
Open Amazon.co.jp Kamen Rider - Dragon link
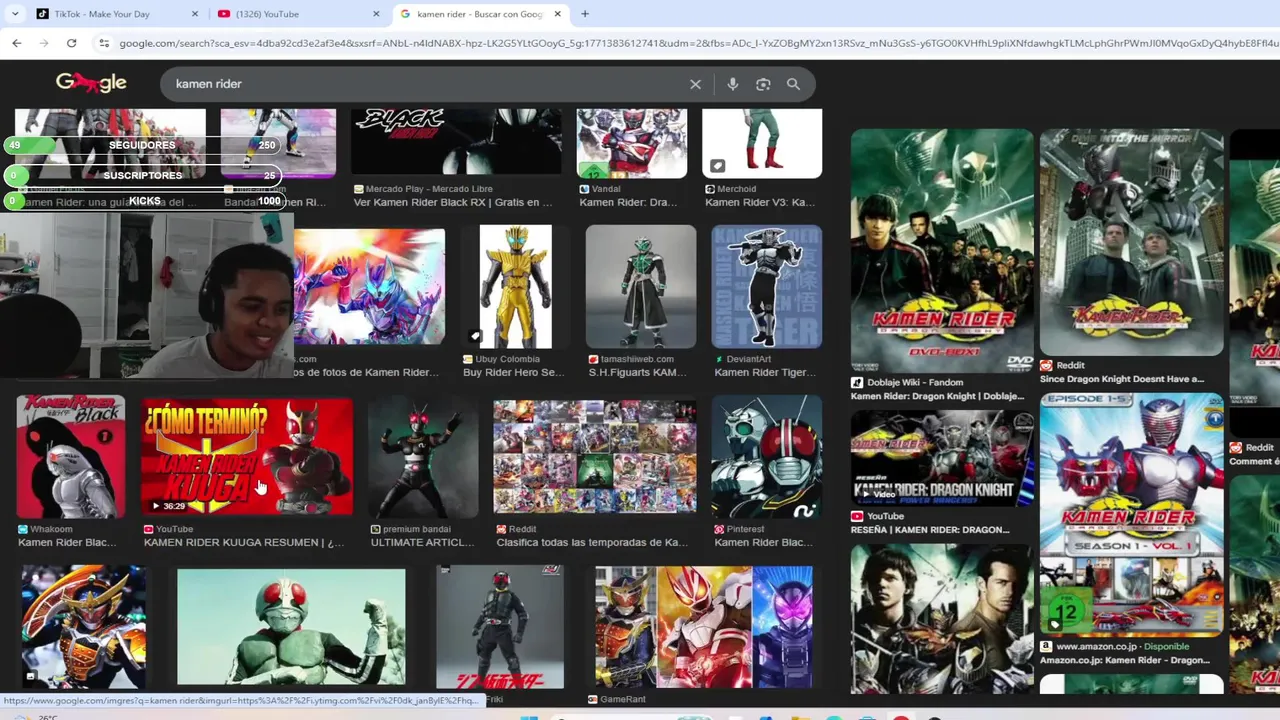[1125, 653]
